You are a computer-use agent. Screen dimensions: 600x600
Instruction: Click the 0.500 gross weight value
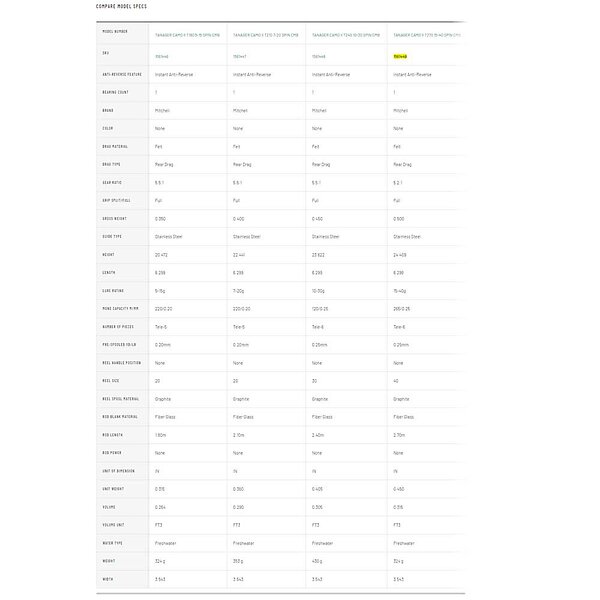click(399, 218)
